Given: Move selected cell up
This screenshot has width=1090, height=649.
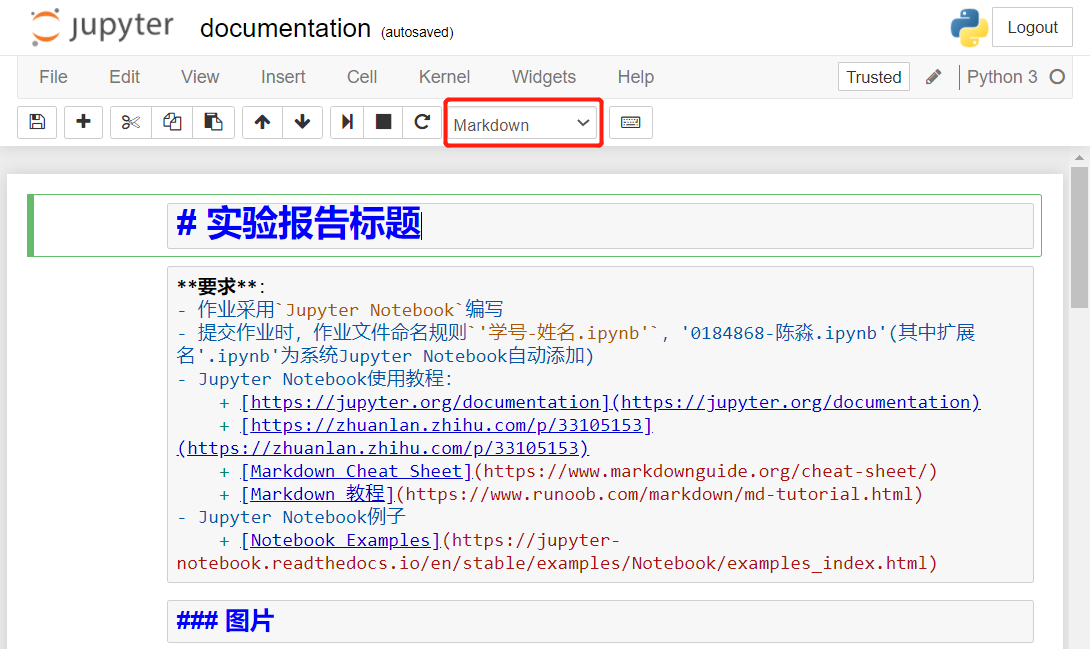Looking at the screenshot, I should pyautogui.click(x=262, y=122).
